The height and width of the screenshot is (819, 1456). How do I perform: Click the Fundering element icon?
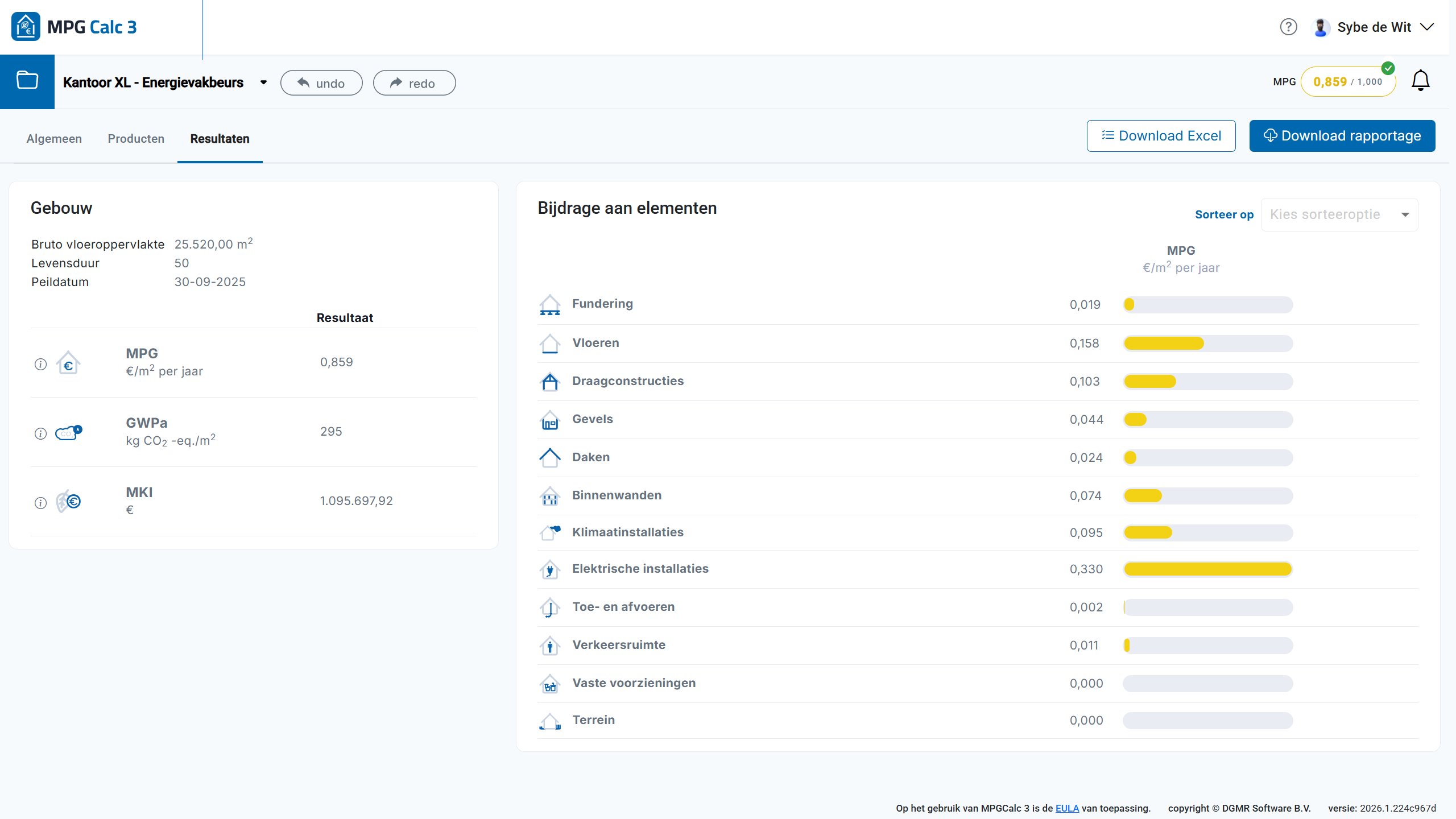coord(549,304)
